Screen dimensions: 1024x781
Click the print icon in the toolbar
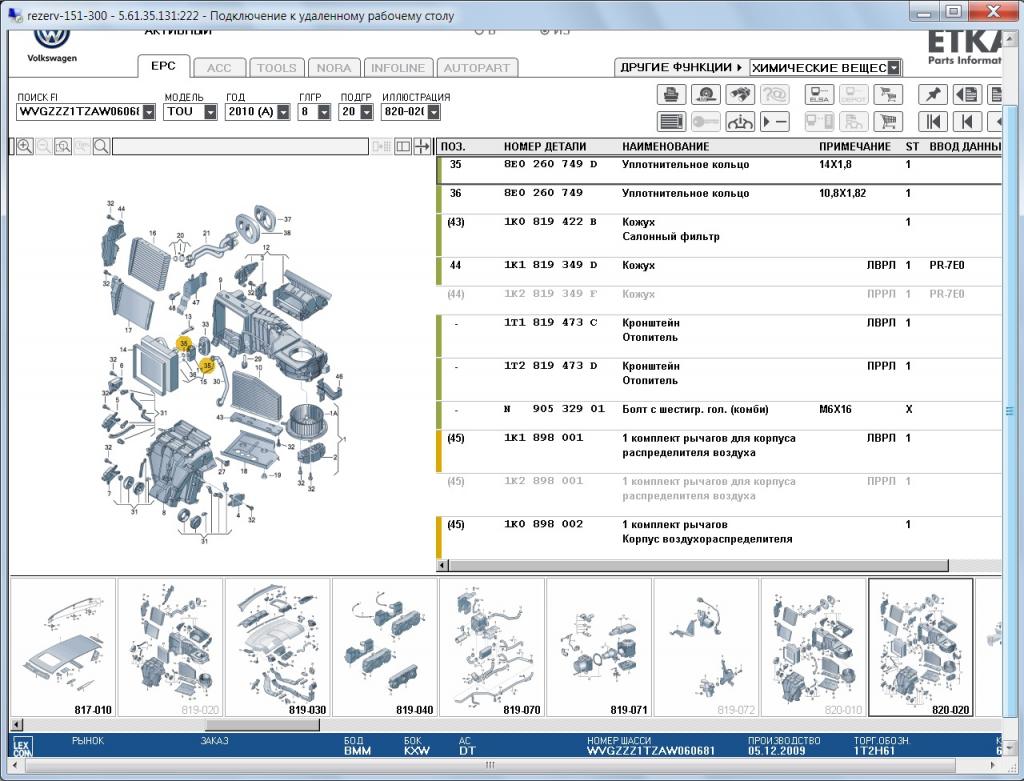pyautogui.click(x=671, y=95)
